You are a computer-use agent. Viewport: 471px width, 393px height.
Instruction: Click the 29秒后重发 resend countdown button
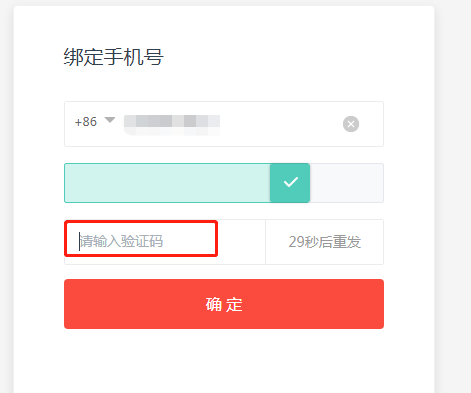tap(325, 242)
